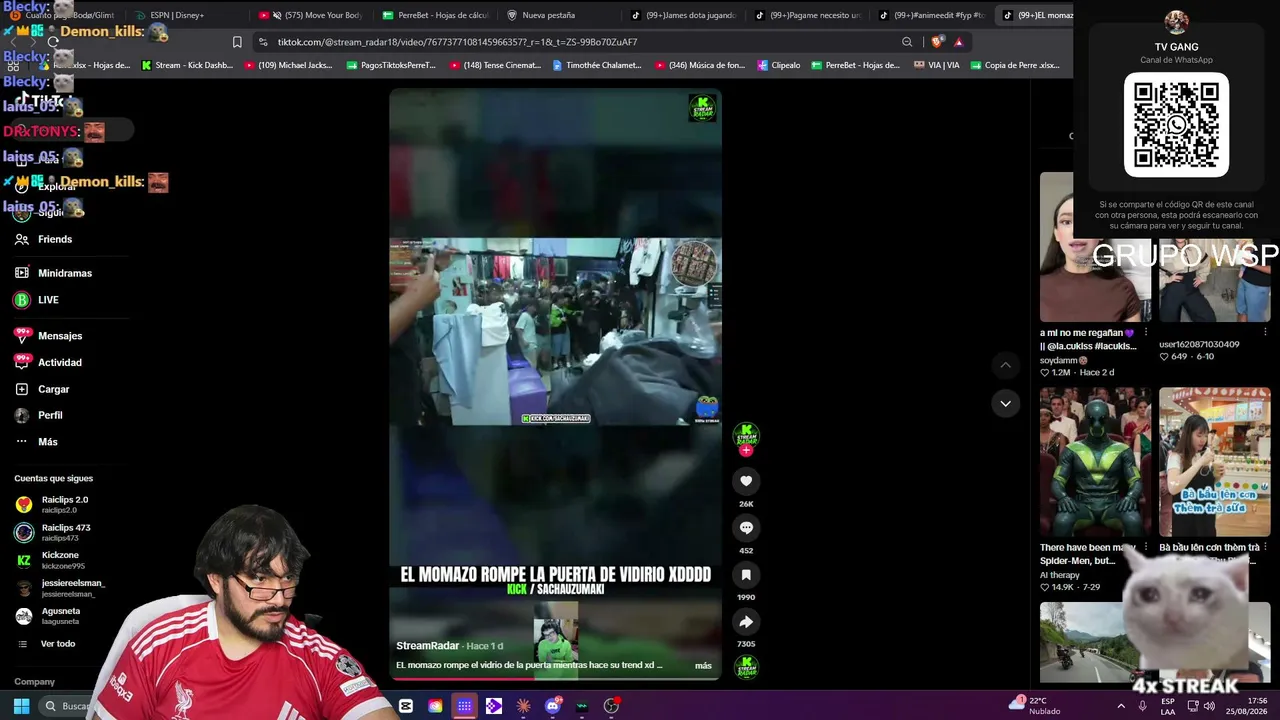Save the video with the bookmark icon (1990)
The image size is (1280, 720).
(x=746, y=575)
